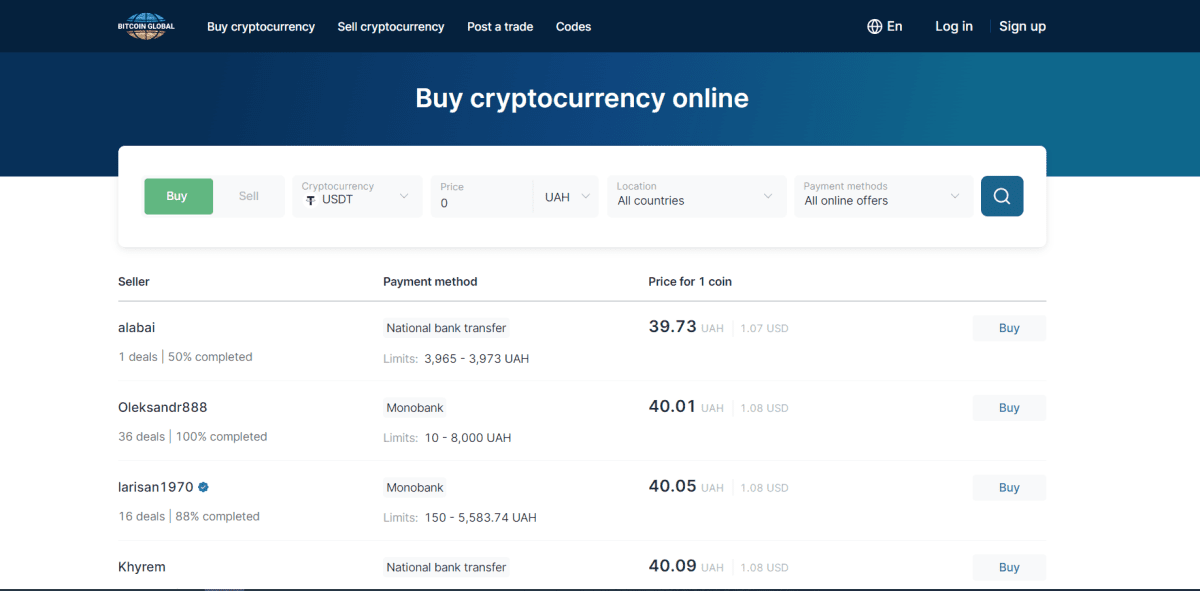Screen dimensions: 1200x591
Task: Click the search magnifier icon
Action: tap(1001, 196)
